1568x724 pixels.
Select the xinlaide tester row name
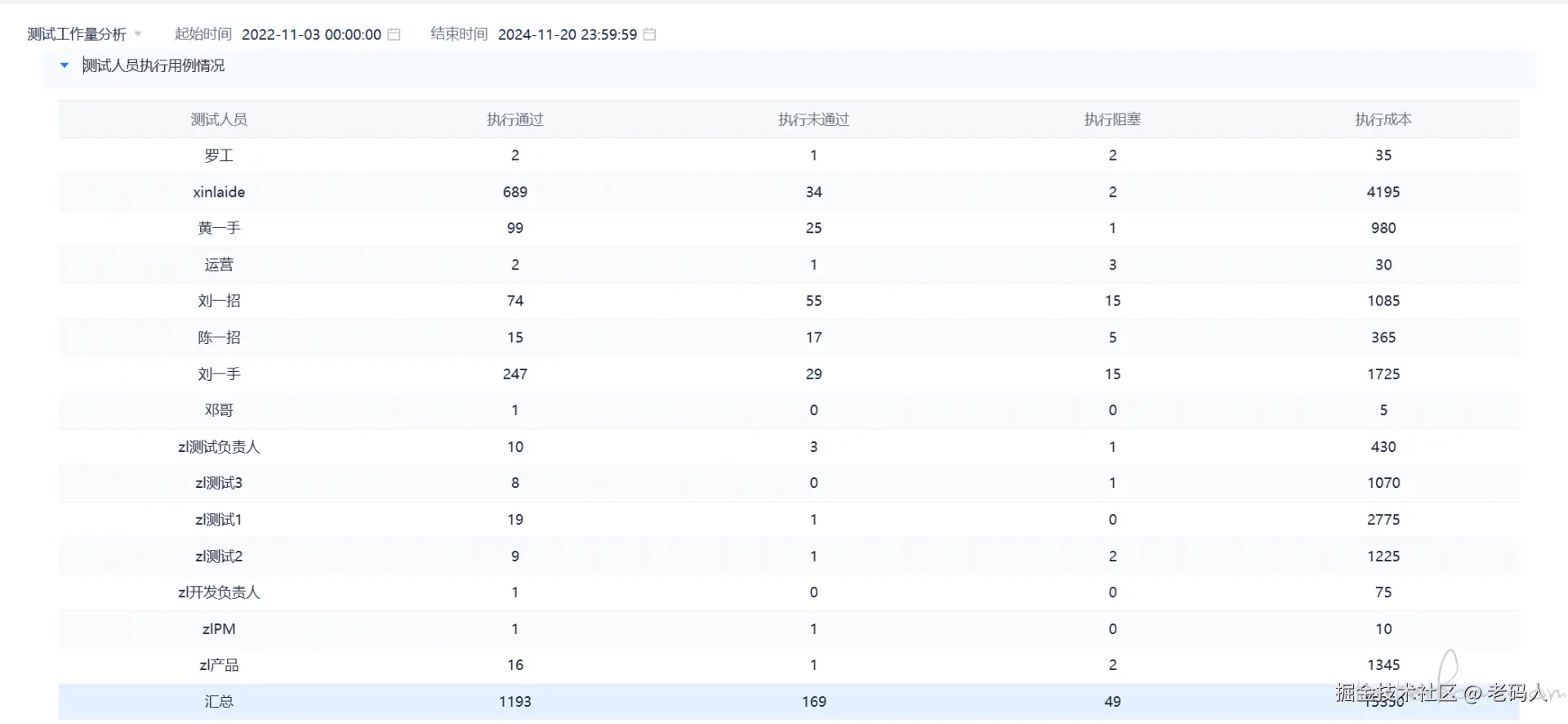[x=219, y=192]
